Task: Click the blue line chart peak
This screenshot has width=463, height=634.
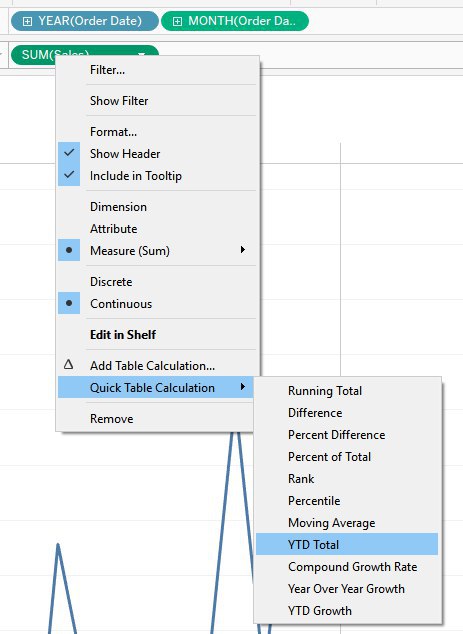Action: [x=58, y=546]
